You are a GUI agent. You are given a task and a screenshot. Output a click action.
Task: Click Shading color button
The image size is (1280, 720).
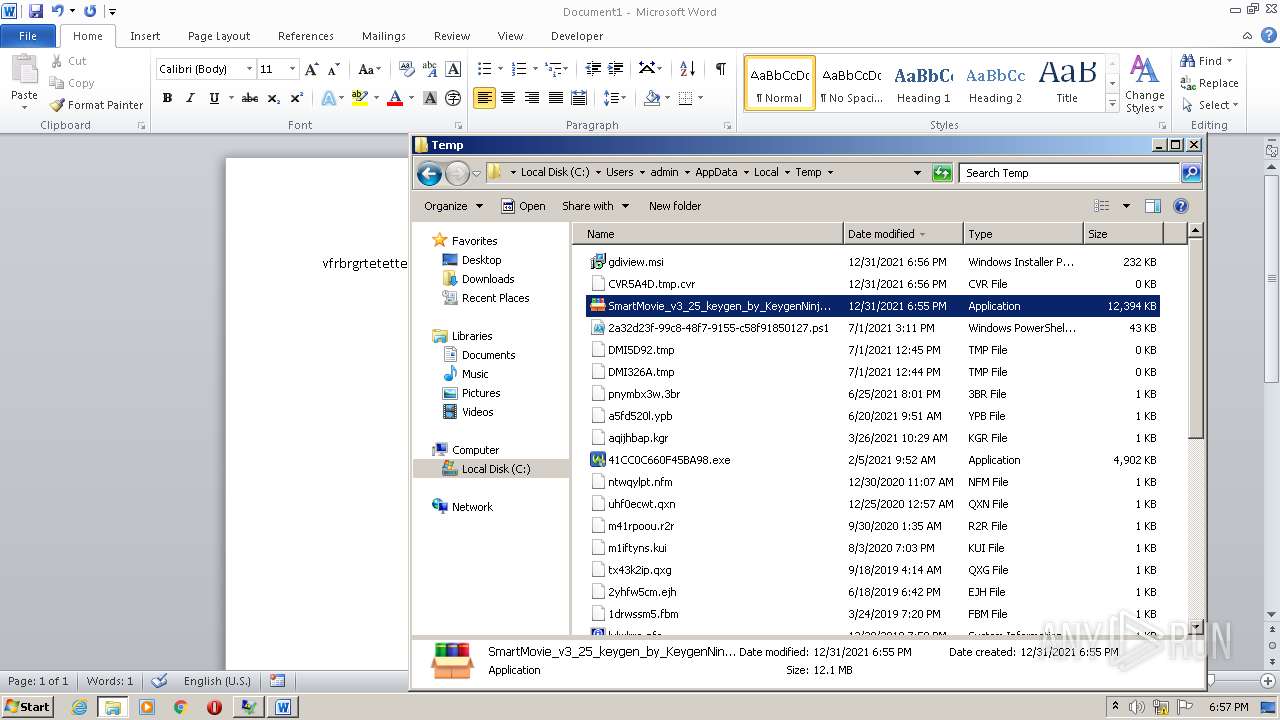pyautogui.click(x=652, y=98)
